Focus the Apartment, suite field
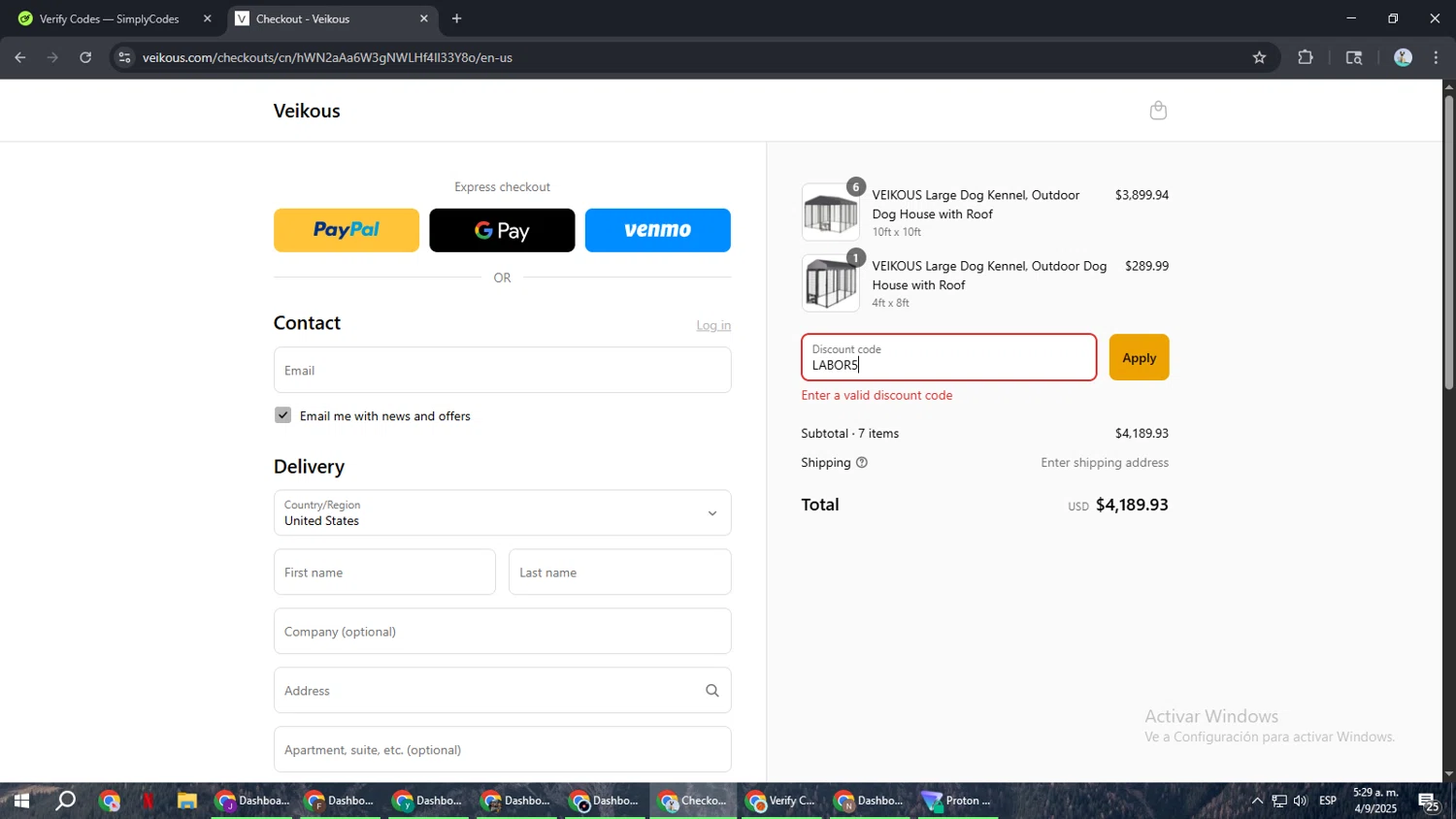This screenshot has height=819, width=1456. coord(502,749)
